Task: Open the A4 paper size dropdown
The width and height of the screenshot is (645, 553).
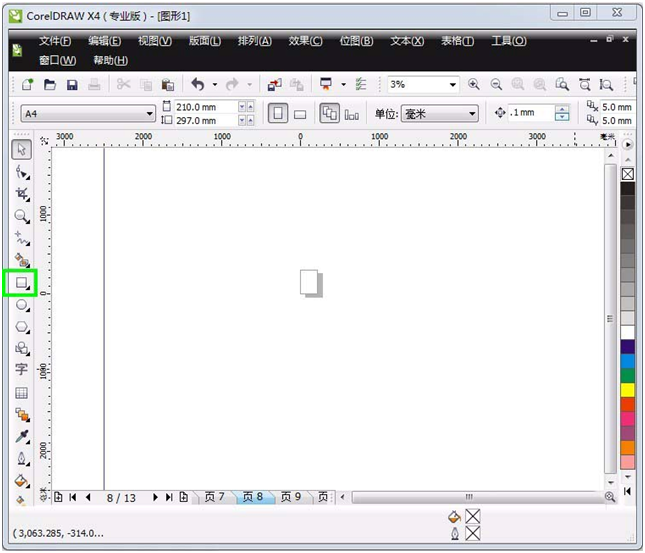Action: 150,114
